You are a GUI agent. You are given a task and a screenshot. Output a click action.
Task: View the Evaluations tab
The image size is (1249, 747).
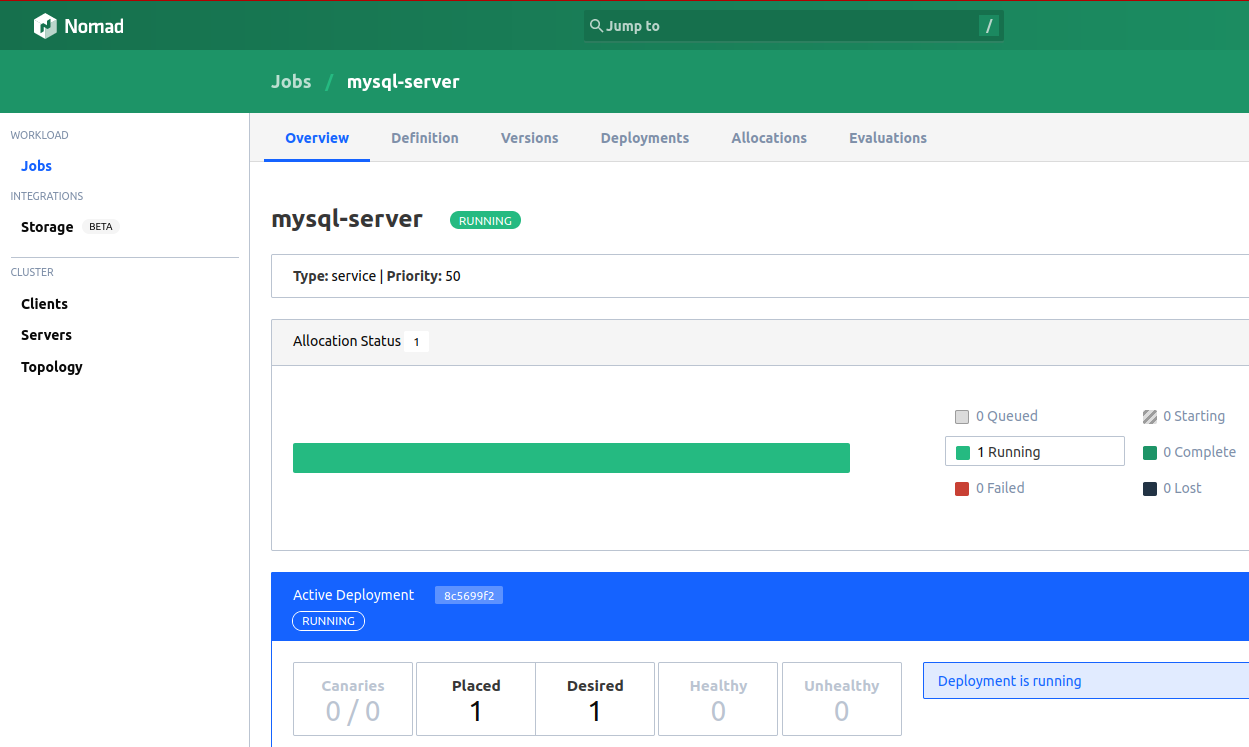coord(888,138)
